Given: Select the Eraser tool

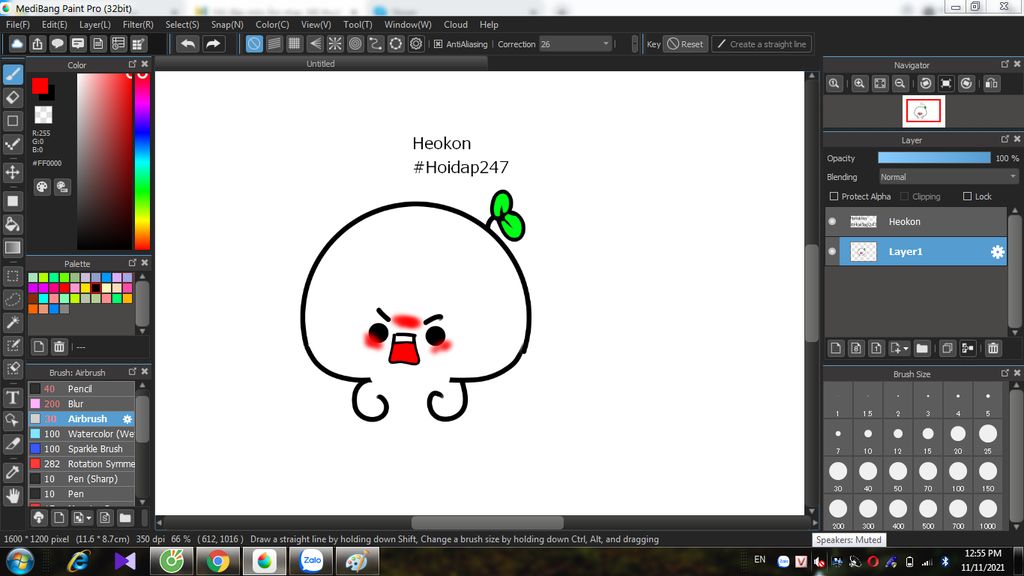Looking at the screenshot, I should point(12,98).
